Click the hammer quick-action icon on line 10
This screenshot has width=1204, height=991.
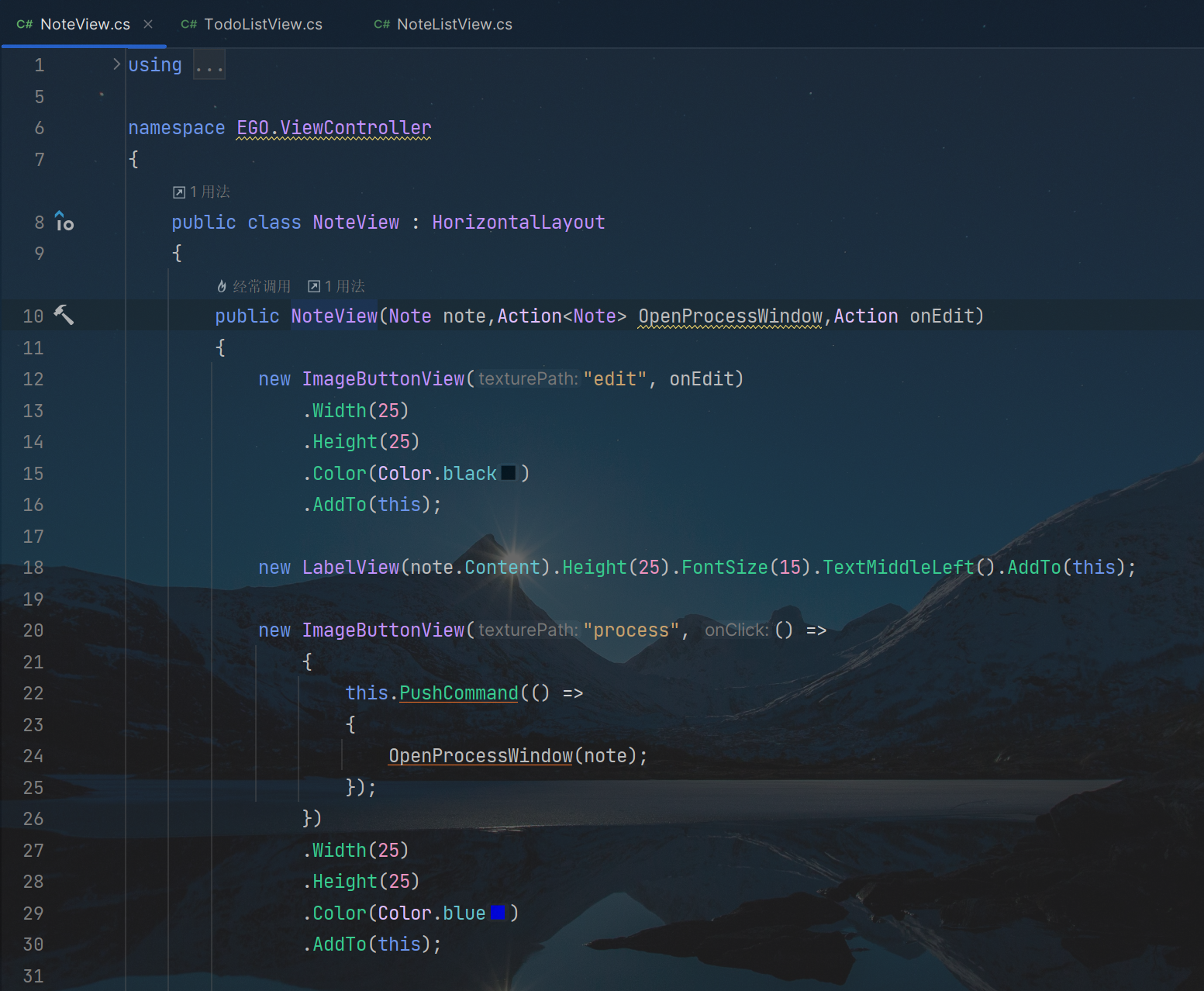tap(64, 315)
